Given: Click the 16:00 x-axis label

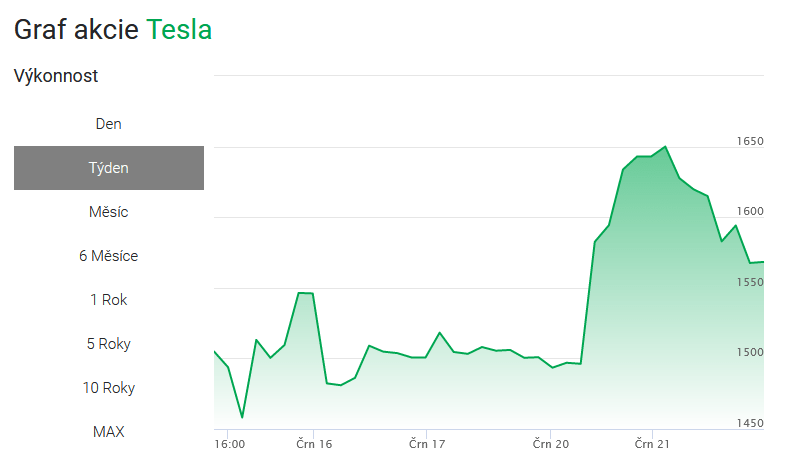Looking at the screenshot, I should [230, 443].
